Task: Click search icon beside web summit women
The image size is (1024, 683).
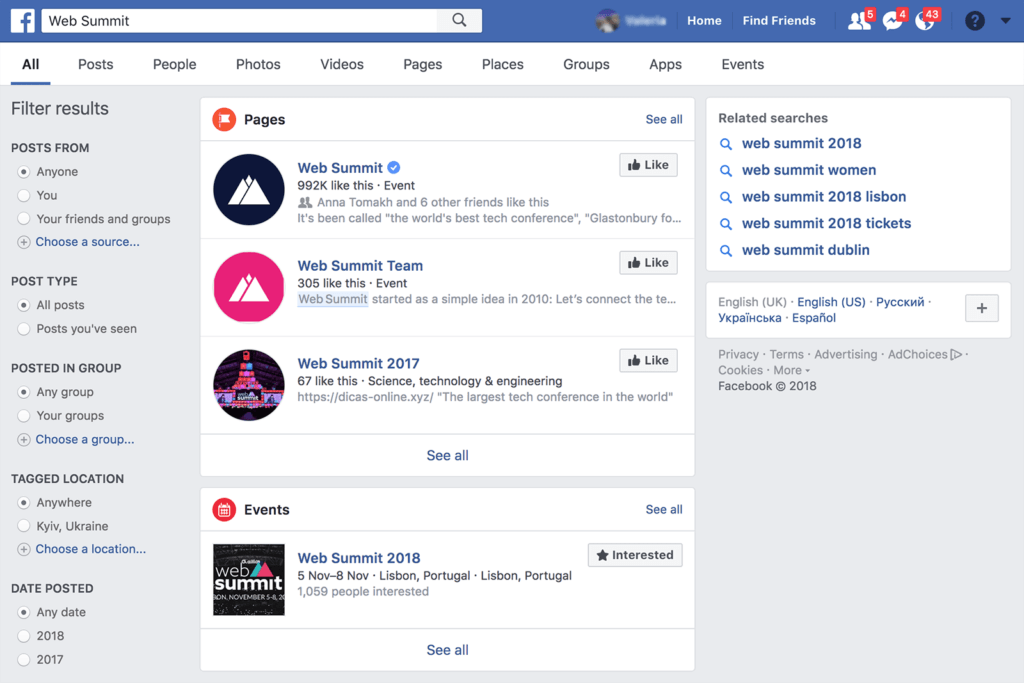Action: [726, 171]
